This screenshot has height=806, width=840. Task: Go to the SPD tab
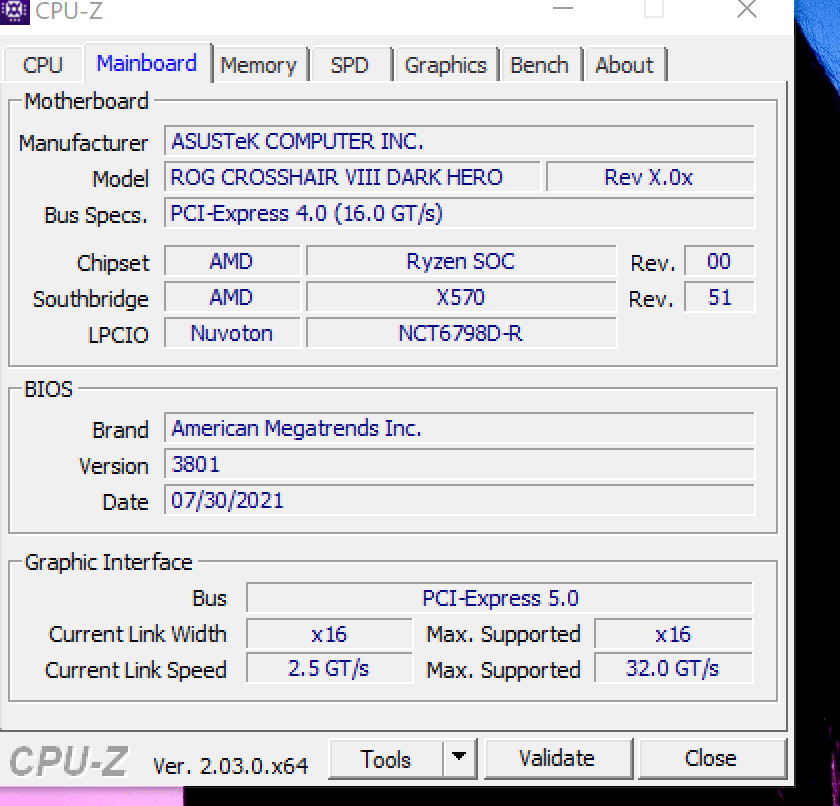tap(350, 65)
